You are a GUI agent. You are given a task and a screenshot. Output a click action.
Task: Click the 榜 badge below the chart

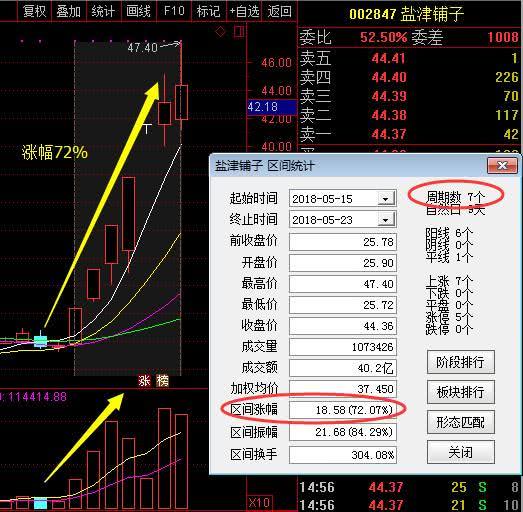[x=162, y=381]
